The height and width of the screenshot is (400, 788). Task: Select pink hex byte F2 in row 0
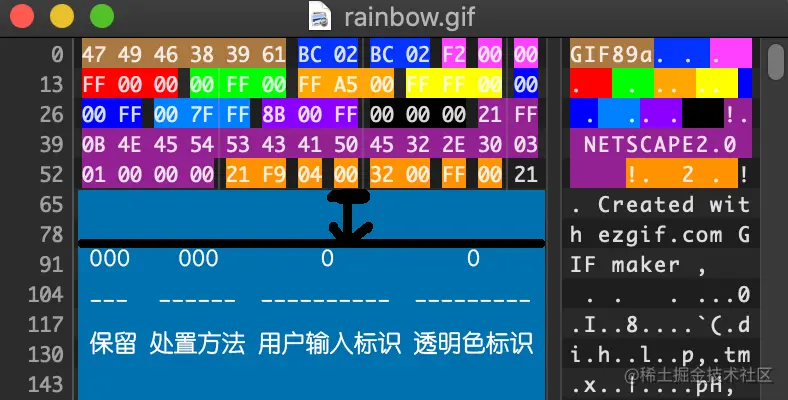(454, 54)
